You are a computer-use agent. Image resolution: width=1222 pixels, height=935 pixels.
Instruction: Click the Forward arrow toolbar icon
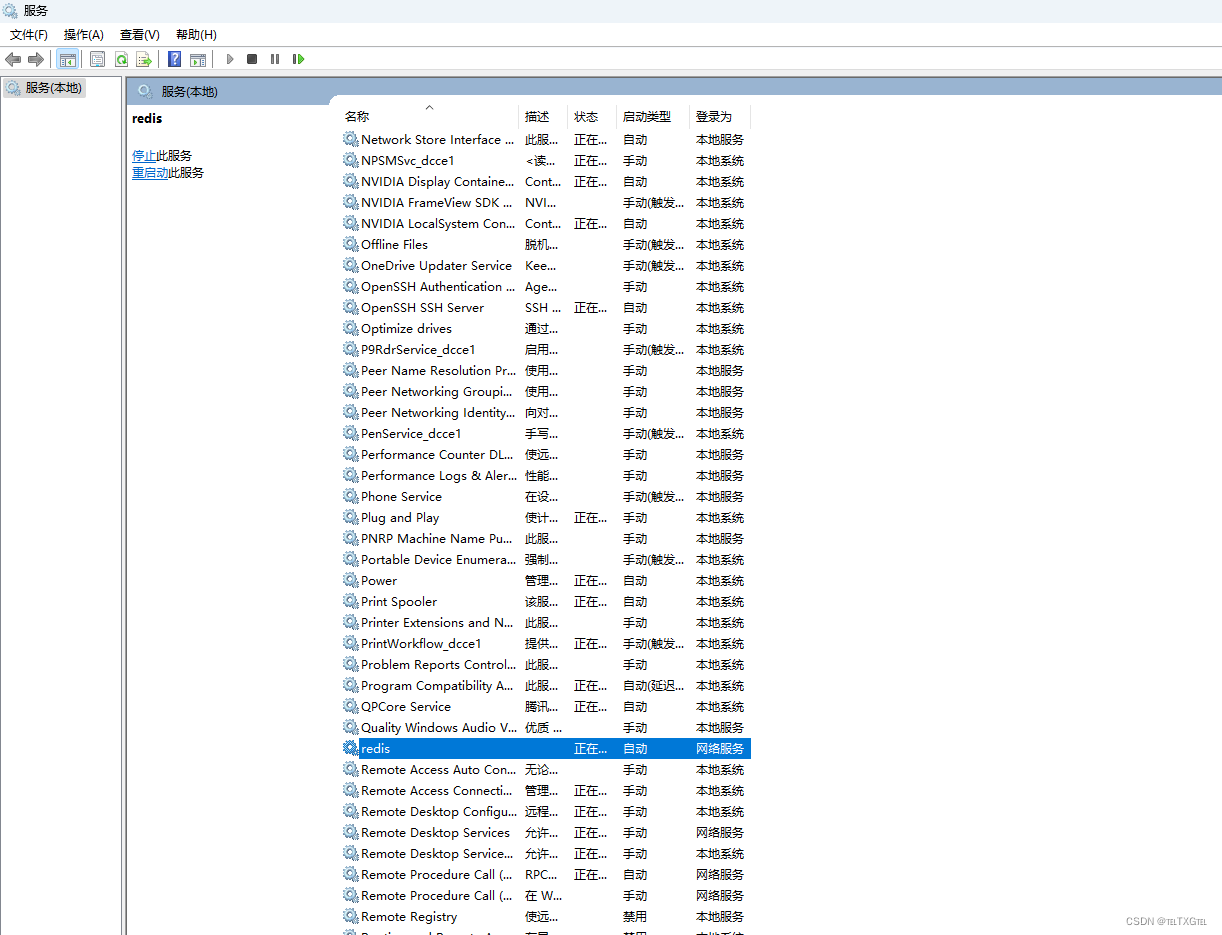[36, 59]
